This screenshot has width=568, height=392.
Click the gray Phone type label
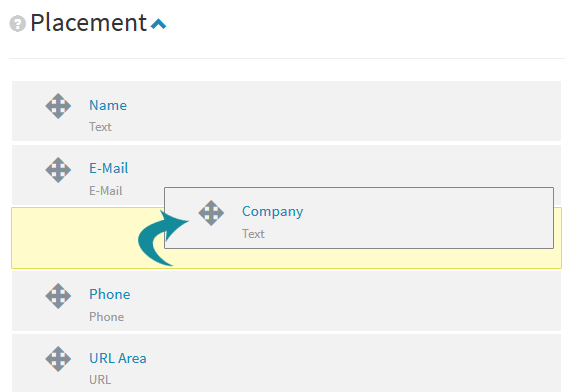tap(106, 317)
